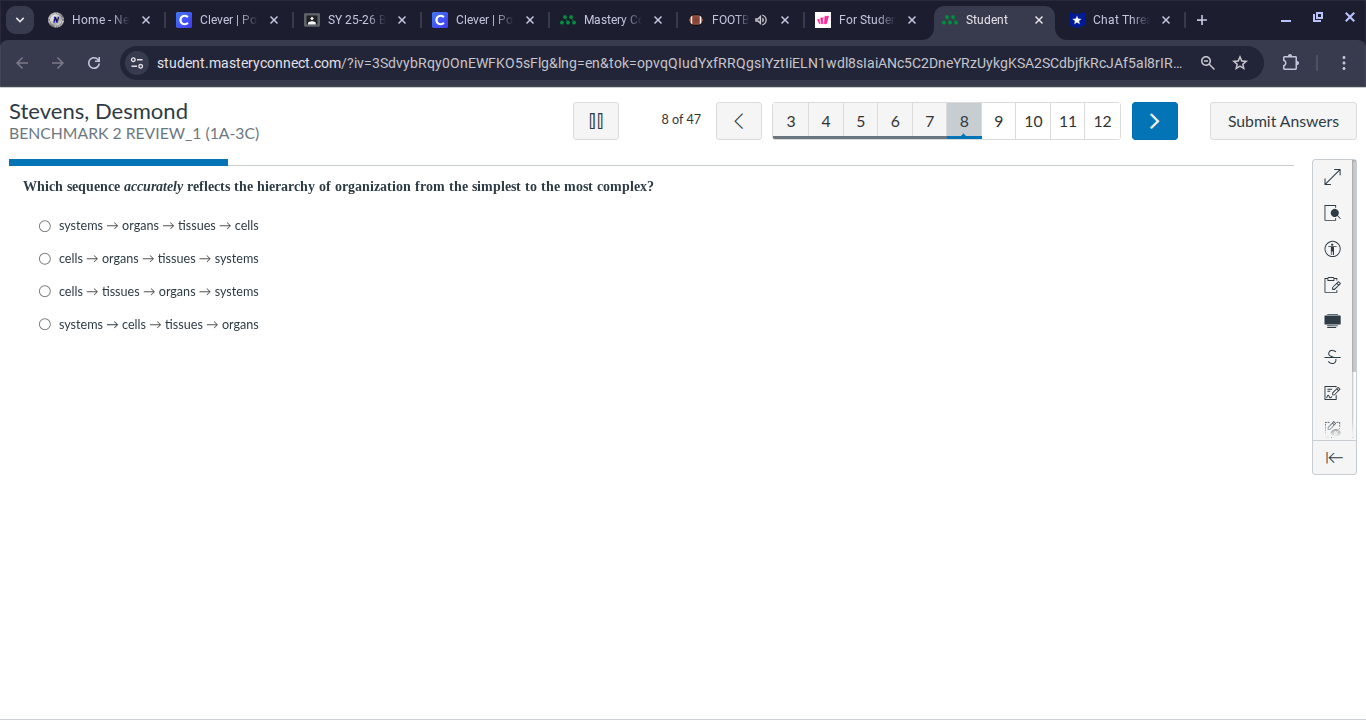1366x720 pixels.
Task: Open the fullscreen expand tool
Action: coord(1332,177)
